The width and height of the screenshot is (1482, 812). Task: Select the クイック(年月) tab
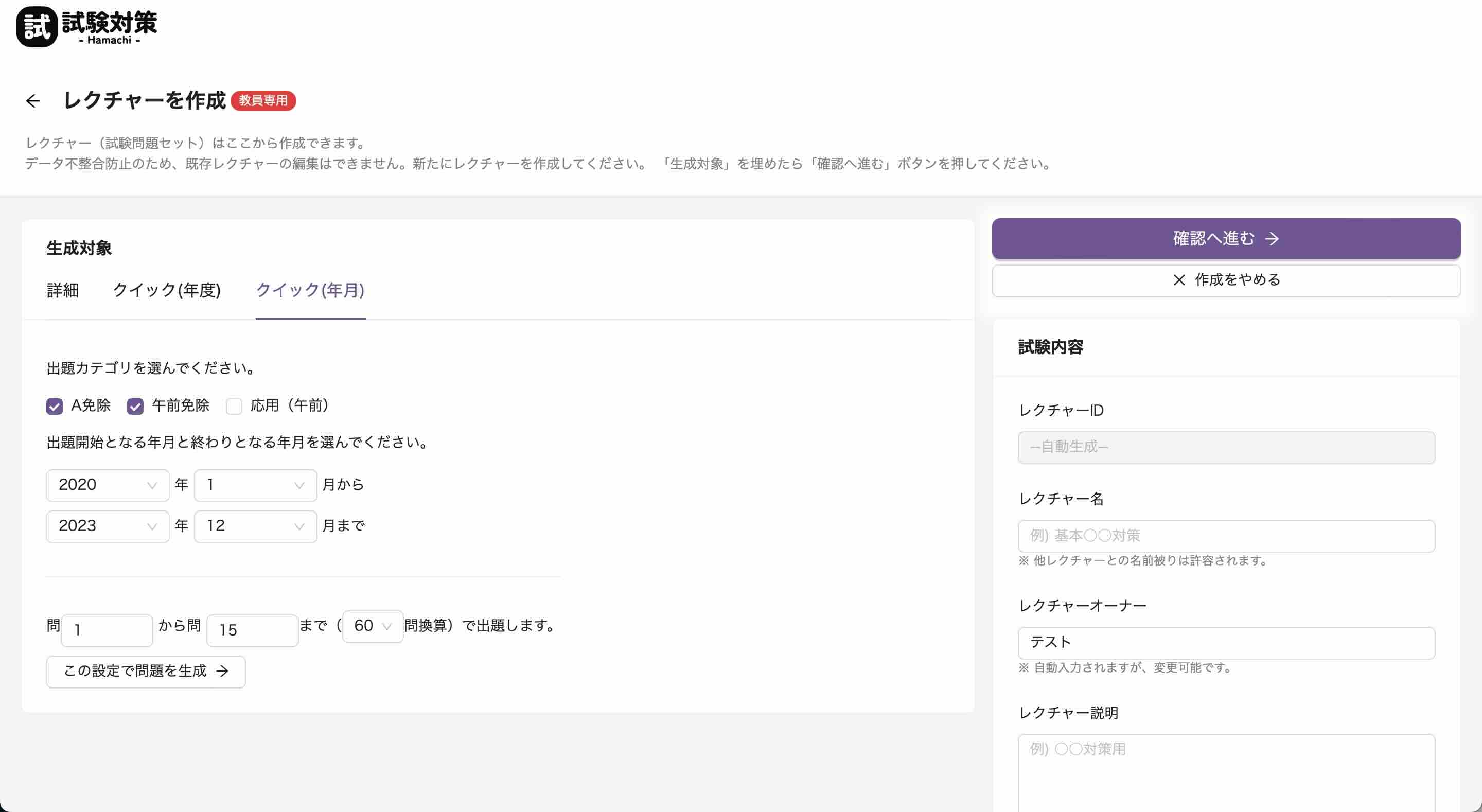310,290
